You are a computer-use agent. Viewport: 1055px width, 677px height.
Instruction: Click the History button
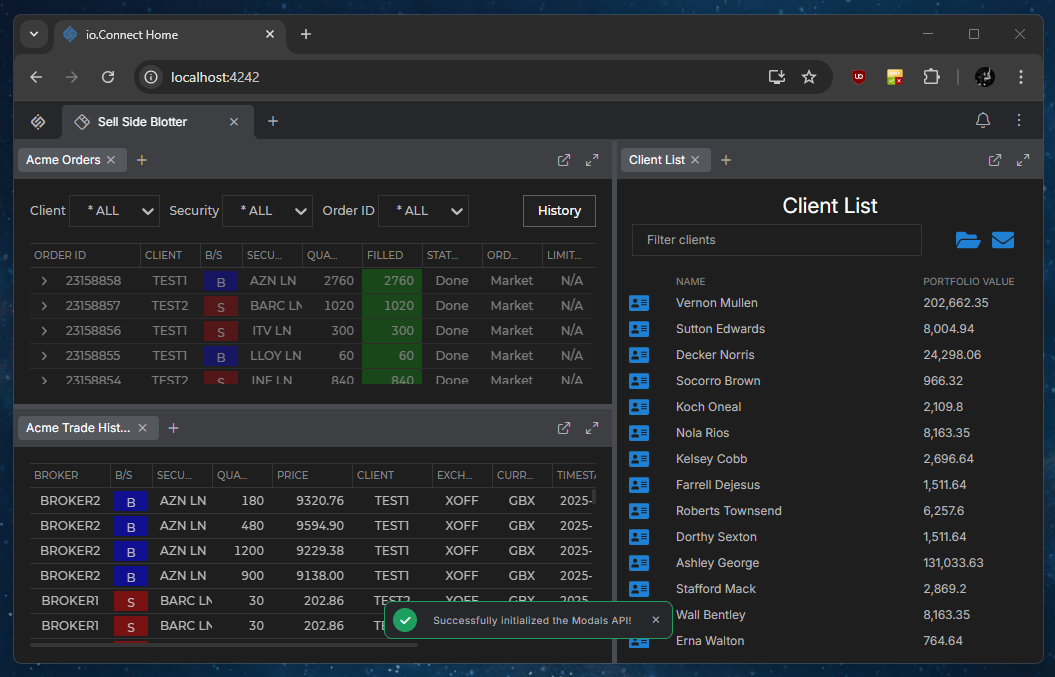tap(559, 211)
